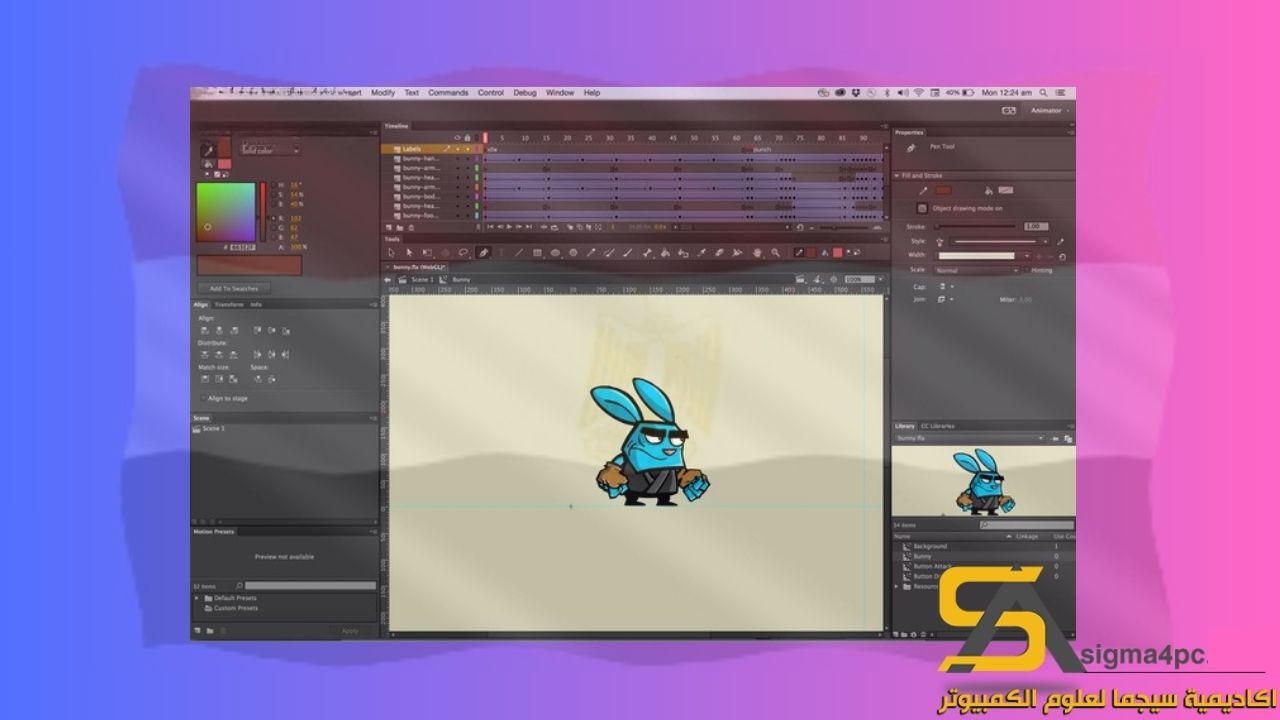Viewport: 1280px width, 720px height.
Task: Select the Hand tool
Action: click(757, 253)
